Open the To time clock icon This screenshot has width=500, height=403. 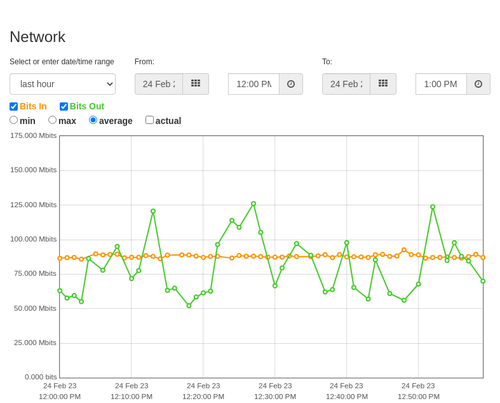(x=478, y=84)
